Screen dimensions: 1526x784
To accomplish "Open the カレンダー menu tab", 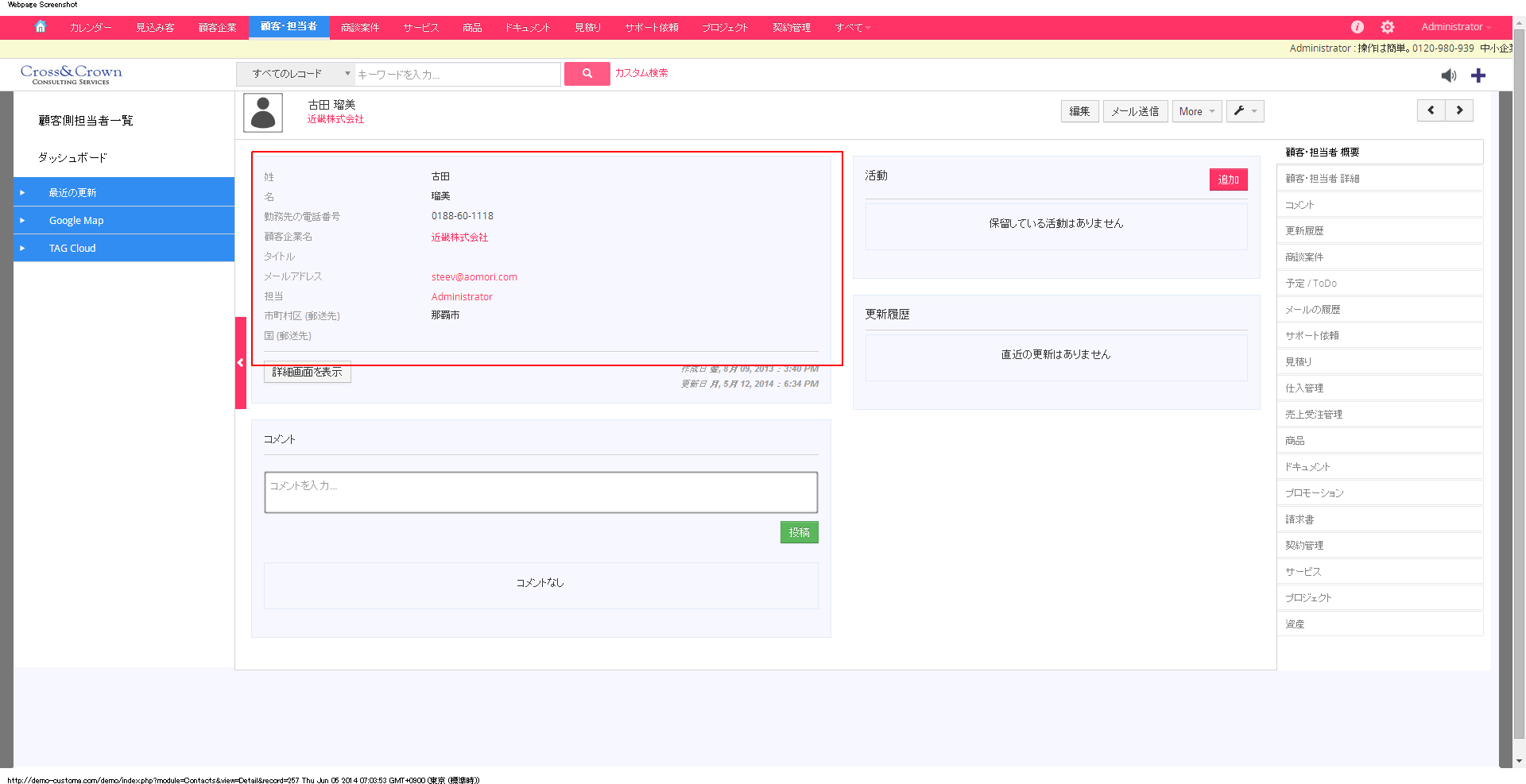I will (x=91, y=27).
